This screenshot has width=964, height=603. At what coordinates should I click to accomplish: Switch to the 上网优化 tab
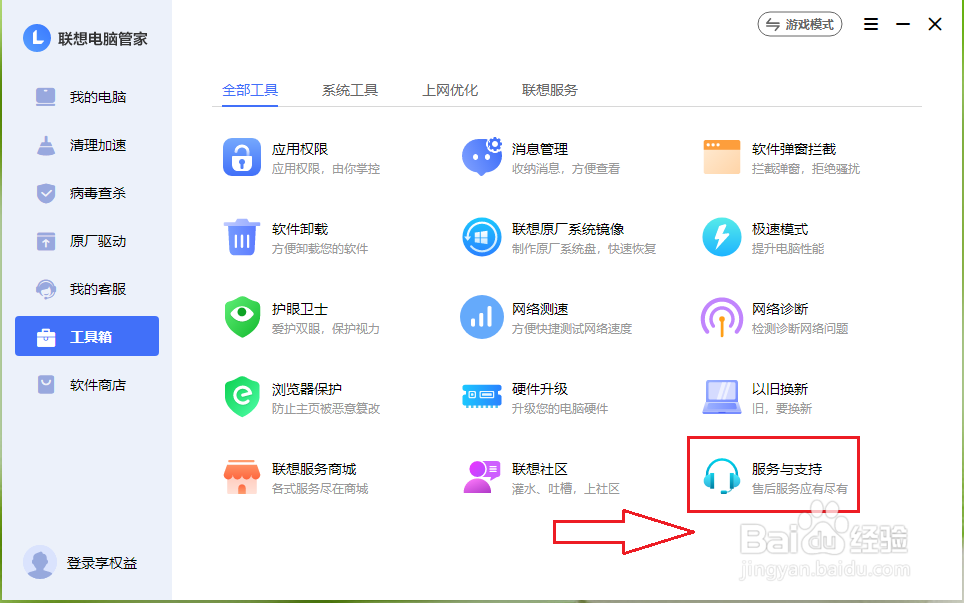pos(450,90)
